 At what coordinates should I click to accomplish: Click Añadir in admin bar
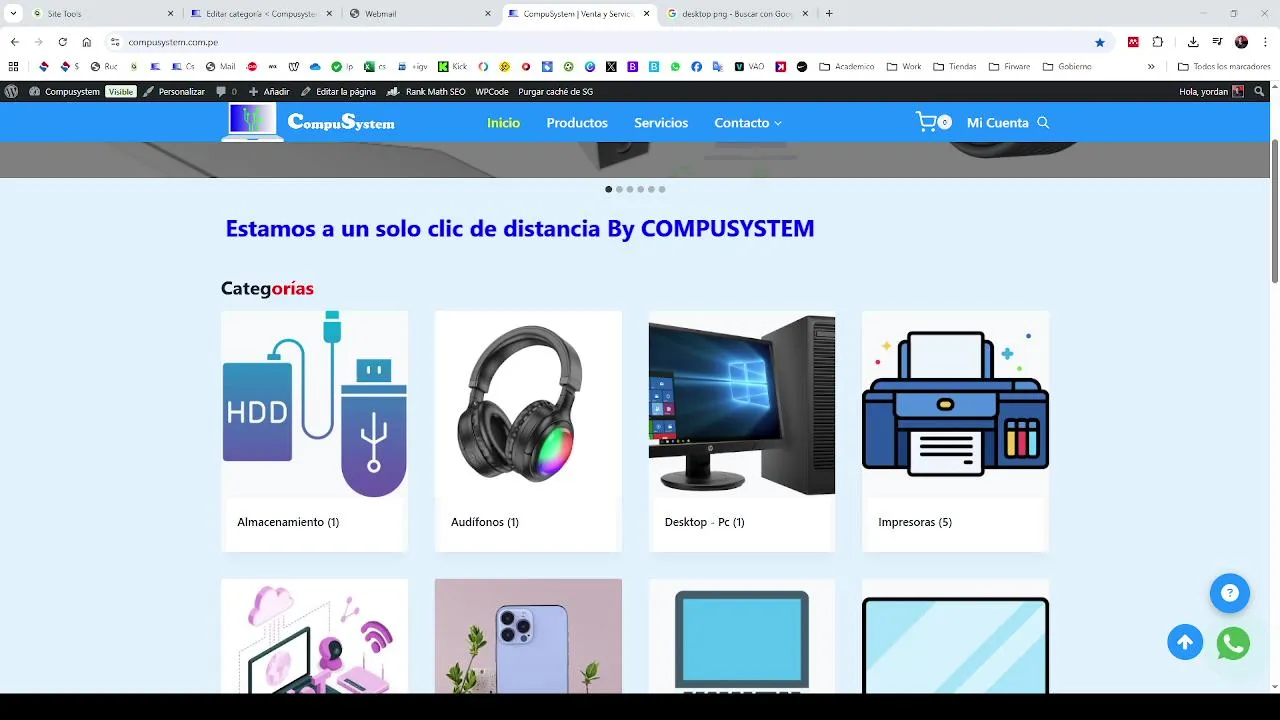coord(269,91)
